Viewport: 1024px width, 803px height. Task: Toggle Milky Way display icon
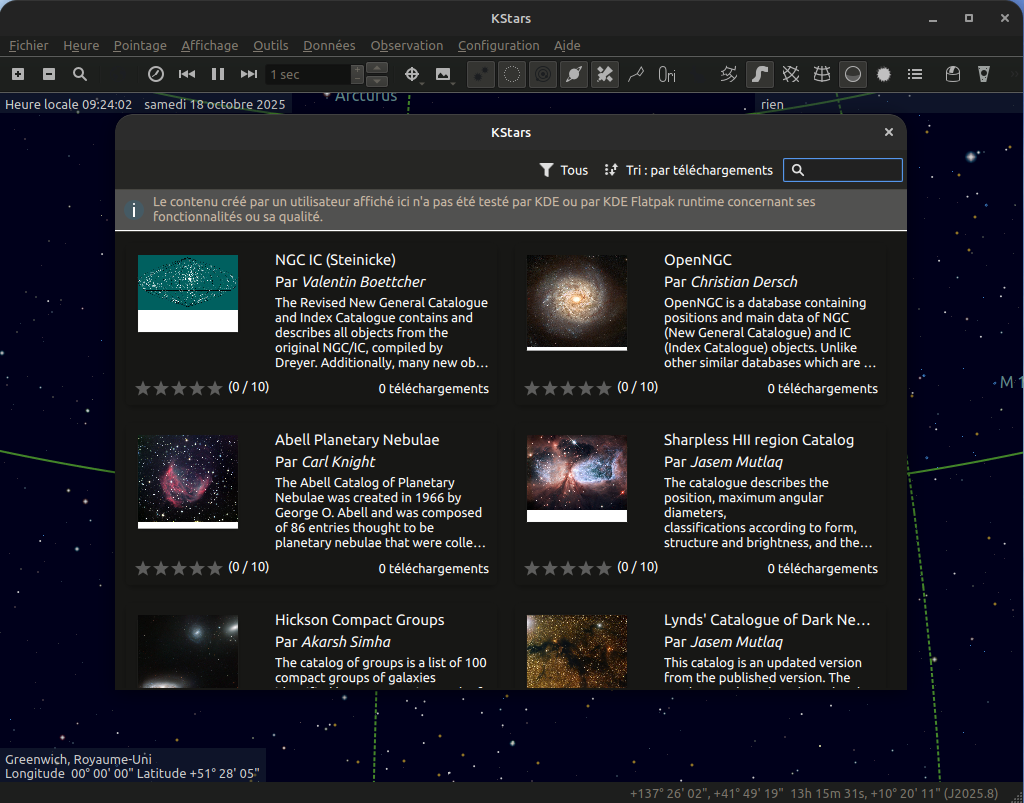coord(760,74)
